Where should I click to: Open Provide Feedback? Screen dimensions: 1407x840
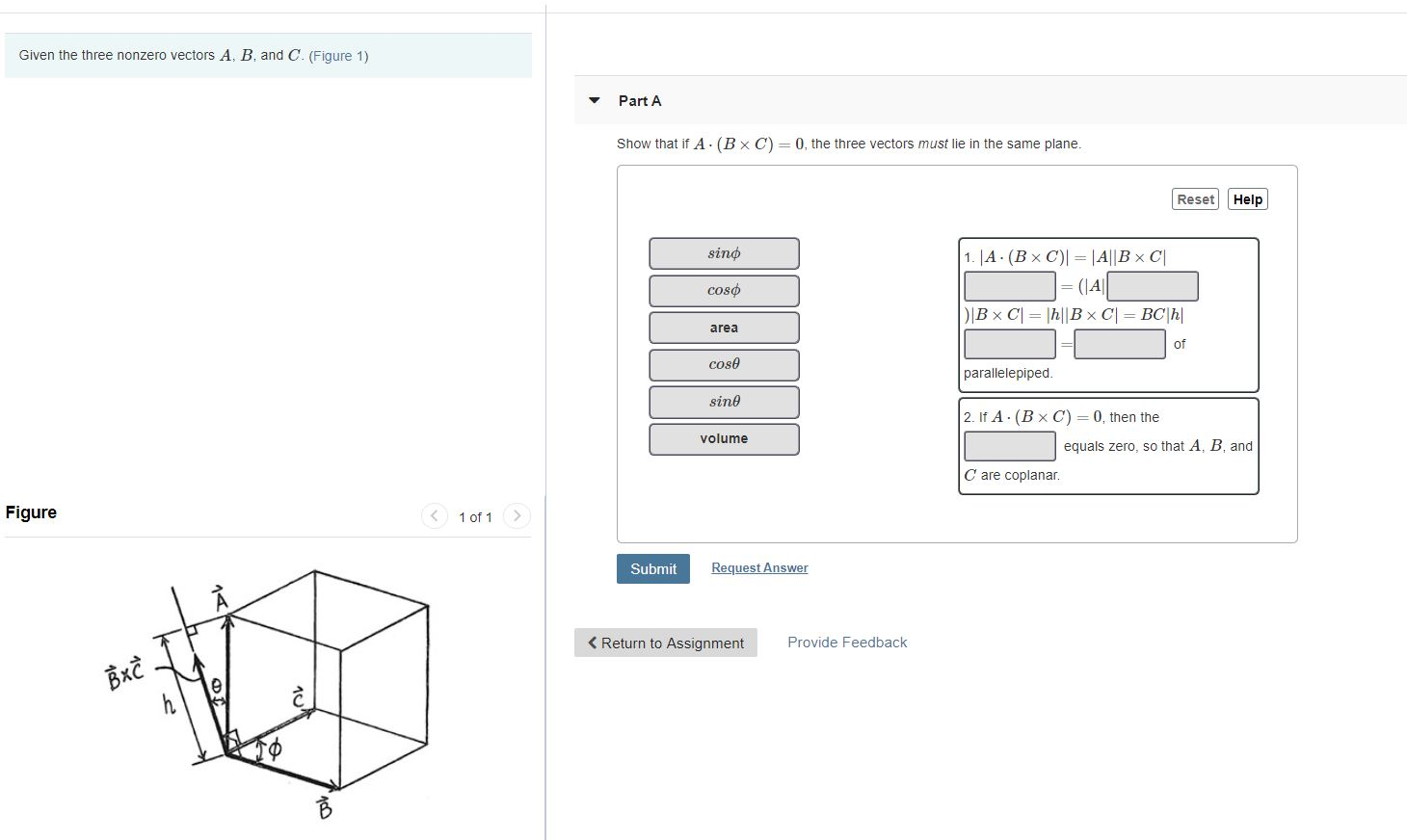[x=846, y=642]
